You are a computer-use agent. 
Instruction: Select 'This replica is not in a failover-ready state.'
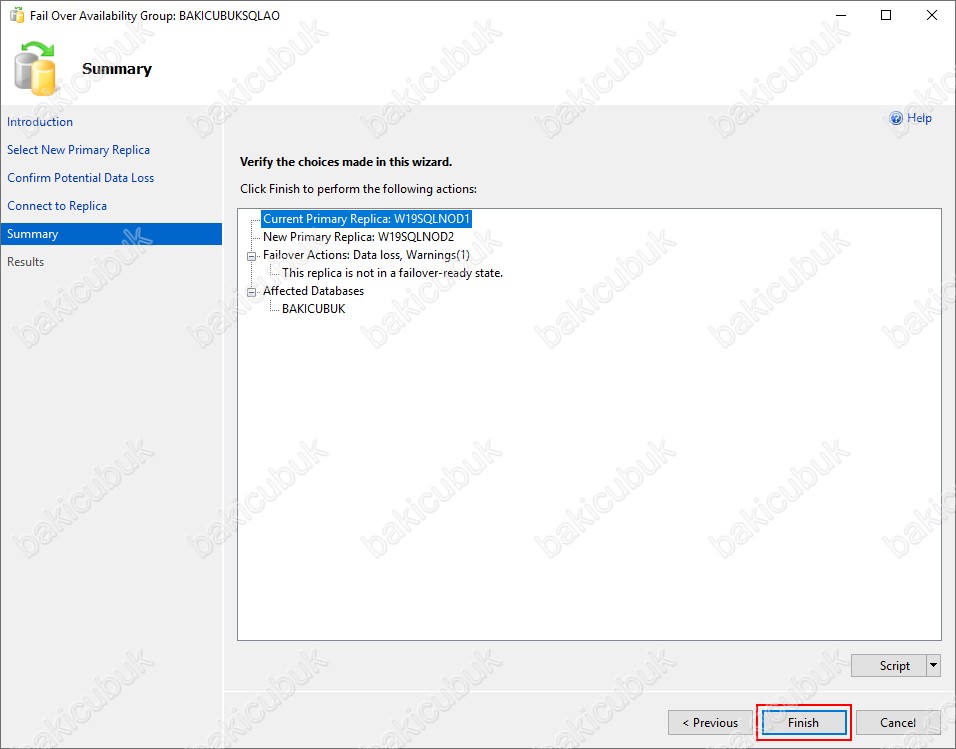(x=392, y=273)
